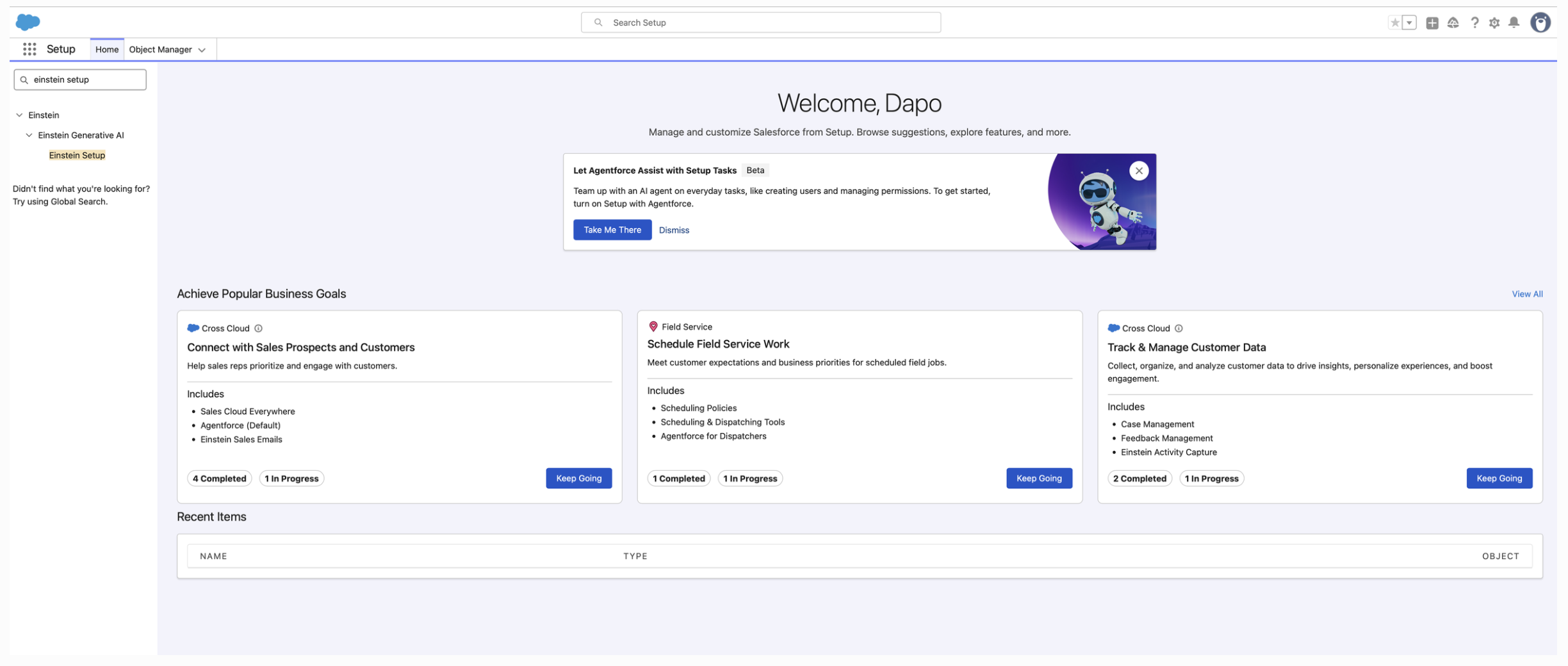Click the NAME column header in Recent Items
1568x666 pixels.
click(213, 556)
